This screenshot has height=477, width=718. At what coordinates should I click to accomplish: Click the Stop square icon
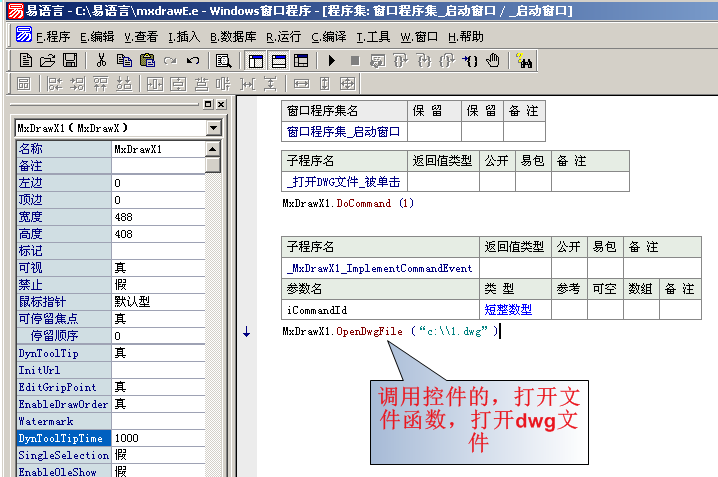click(x=355, y=60)
